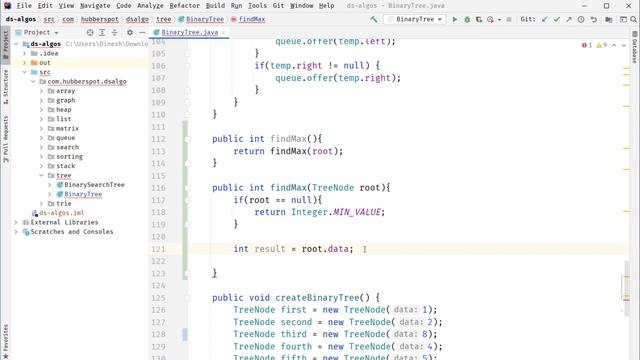The image size is (640, 360).
Task: Show Git history clock icon
Action: [581, 19]
